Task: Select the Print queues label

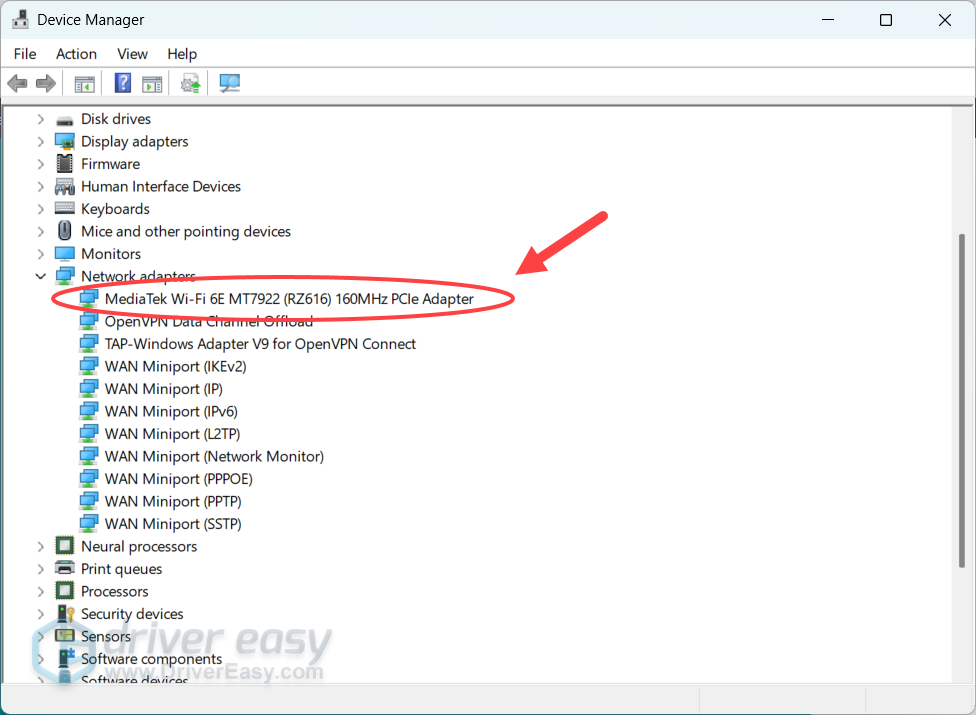Action: (121, 568)
